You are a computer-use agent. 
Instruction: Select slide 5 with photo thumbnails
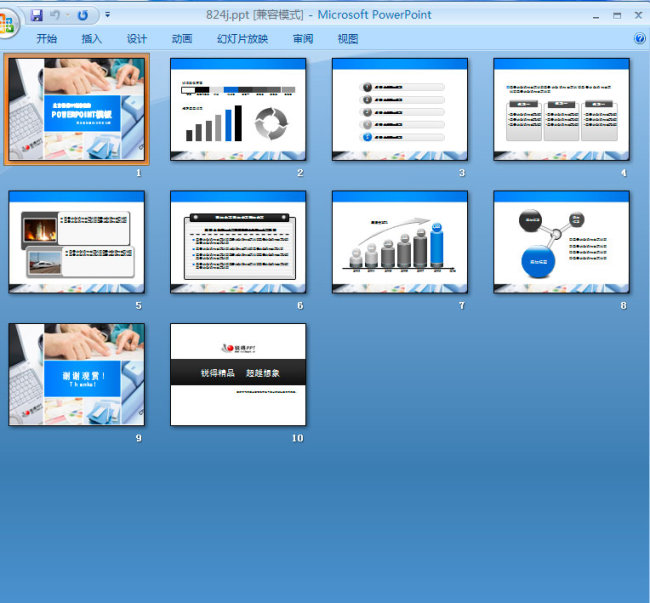point(77,242)
